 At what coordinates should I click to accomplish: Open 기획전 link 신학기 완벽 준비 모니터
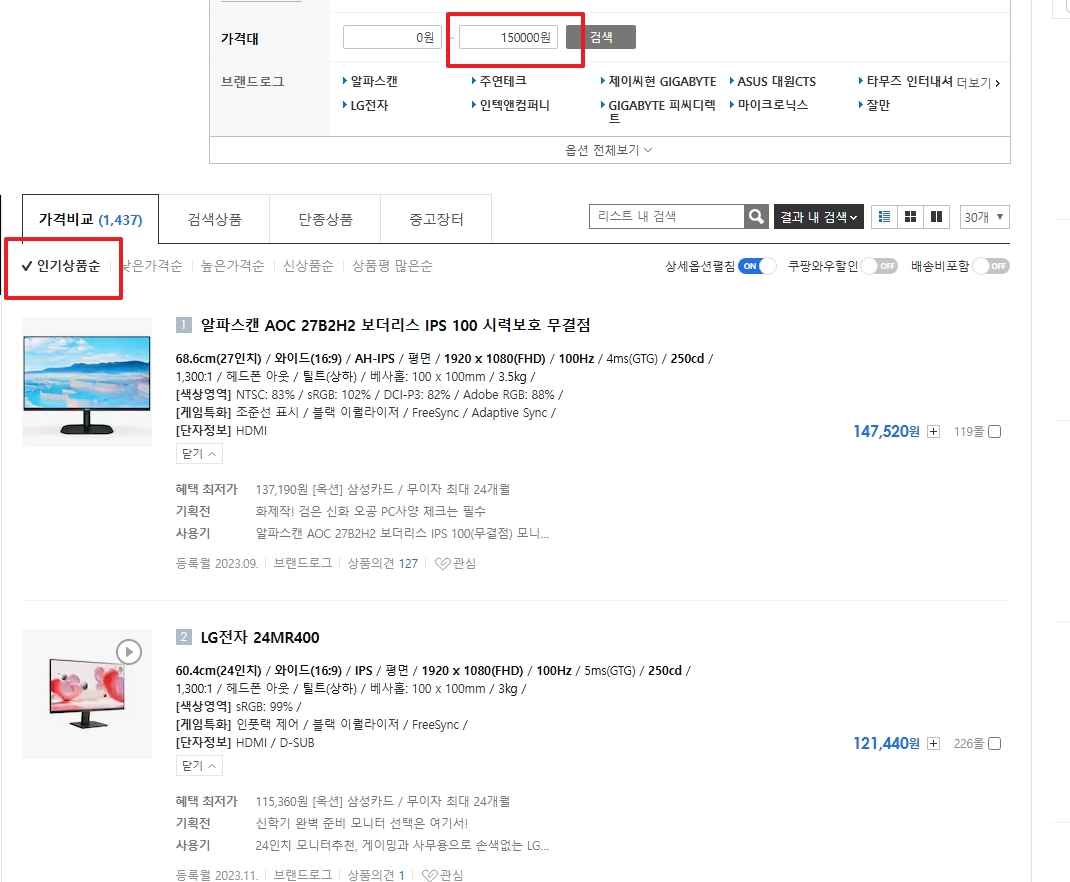pyautogui.click(x=362, y=823)
